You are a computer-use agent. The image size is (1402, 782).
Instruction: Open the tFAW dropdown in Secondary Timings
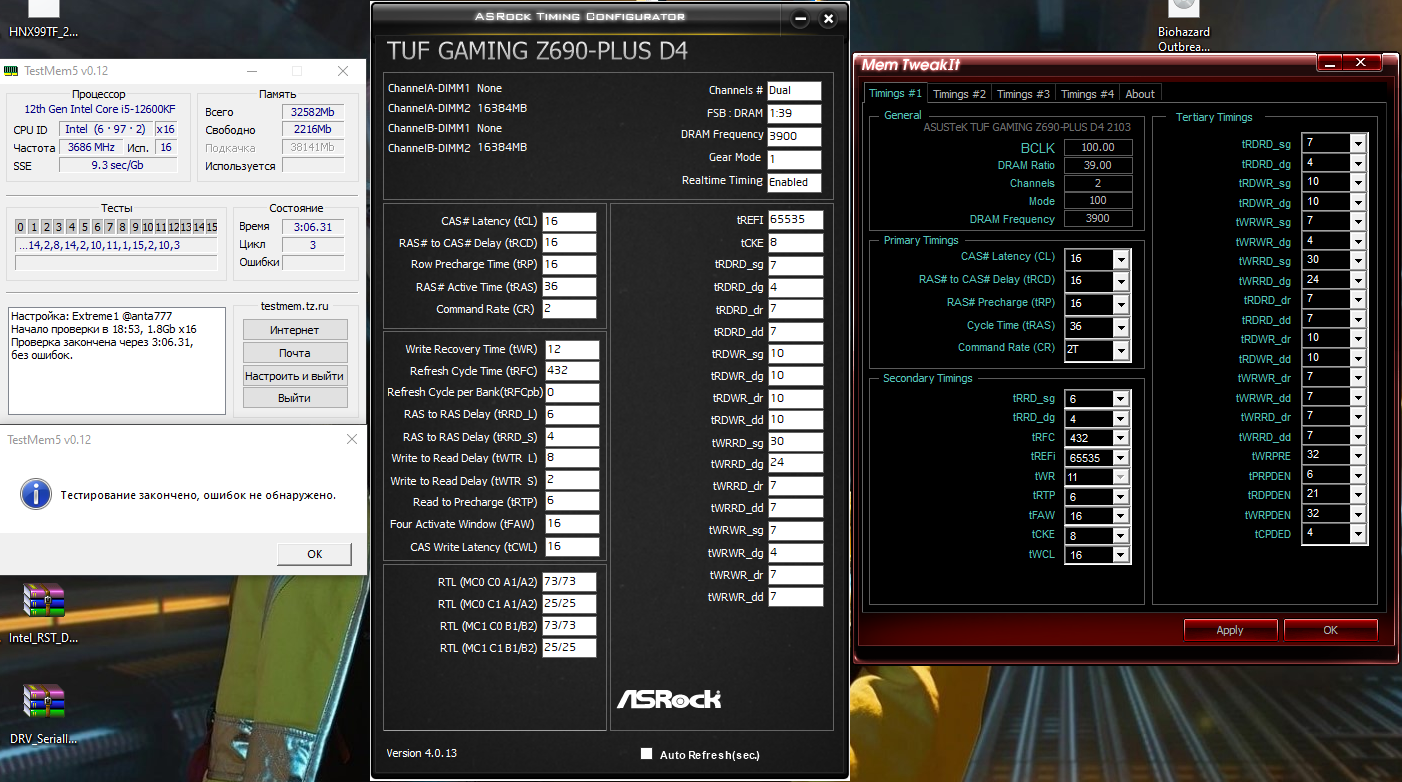click(x=1121, y=516)
